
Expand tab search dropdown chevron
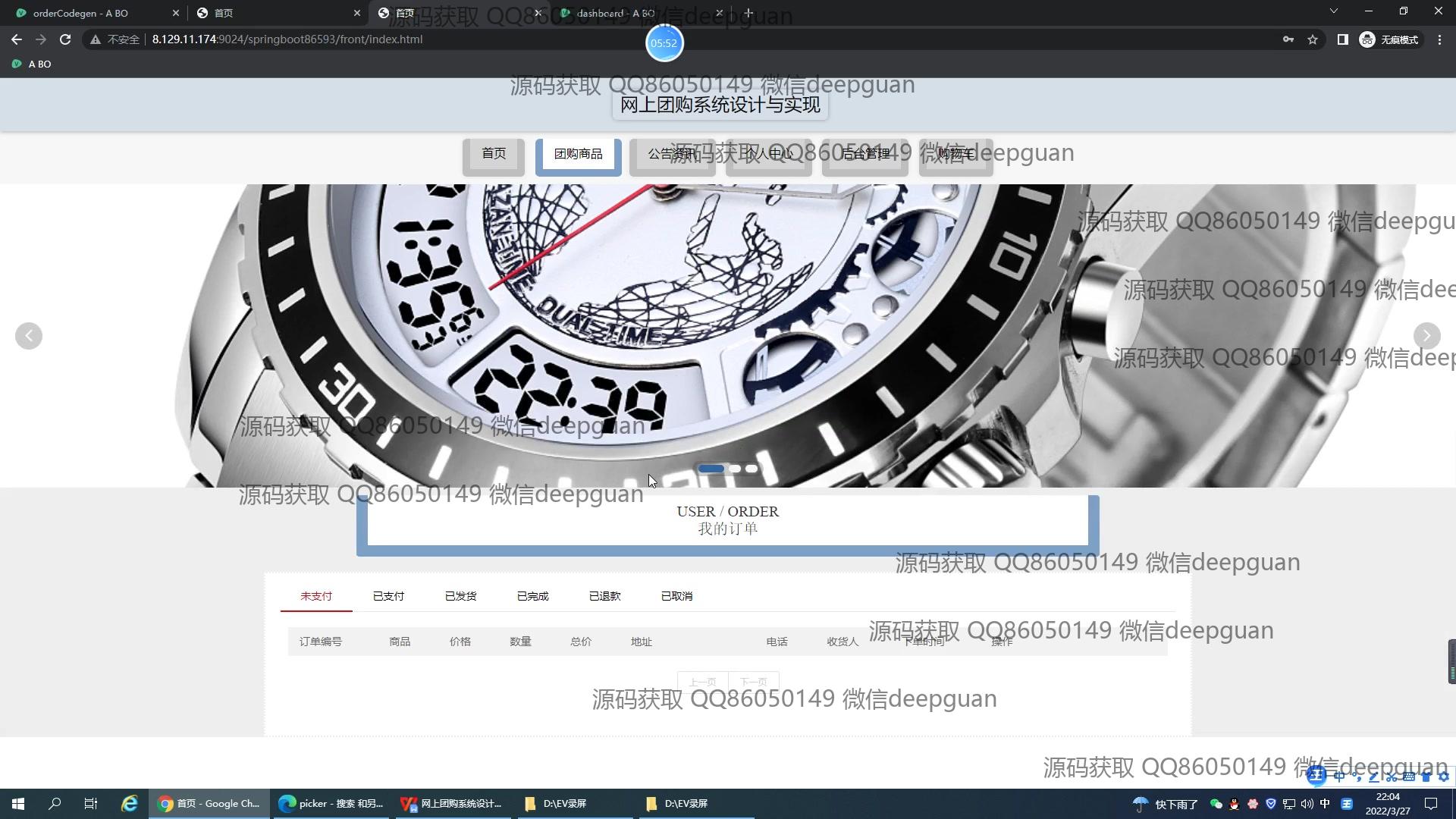tap(1334, 11)
